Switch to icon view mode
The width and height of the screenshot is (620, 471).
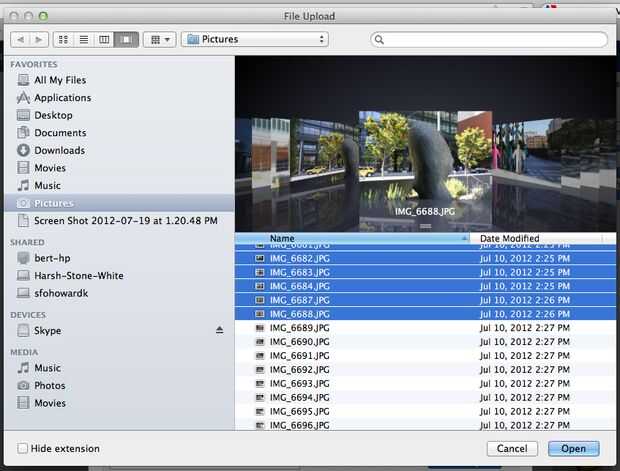pyautogui.click(x=63, y=40)
